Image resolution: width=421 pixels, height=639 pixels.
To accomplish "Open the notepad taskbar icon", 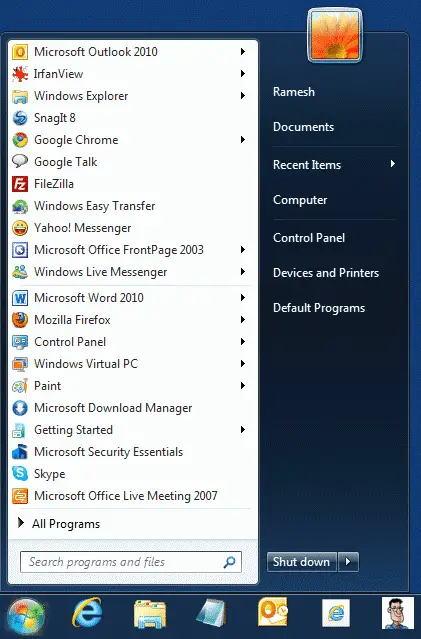I will pos(211,613).
